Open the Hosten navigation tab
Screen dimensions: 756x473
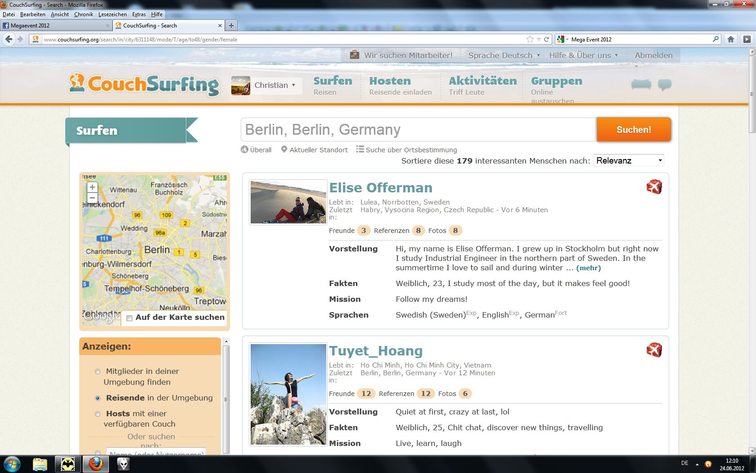pyautogui.click(x=390, y=81)
